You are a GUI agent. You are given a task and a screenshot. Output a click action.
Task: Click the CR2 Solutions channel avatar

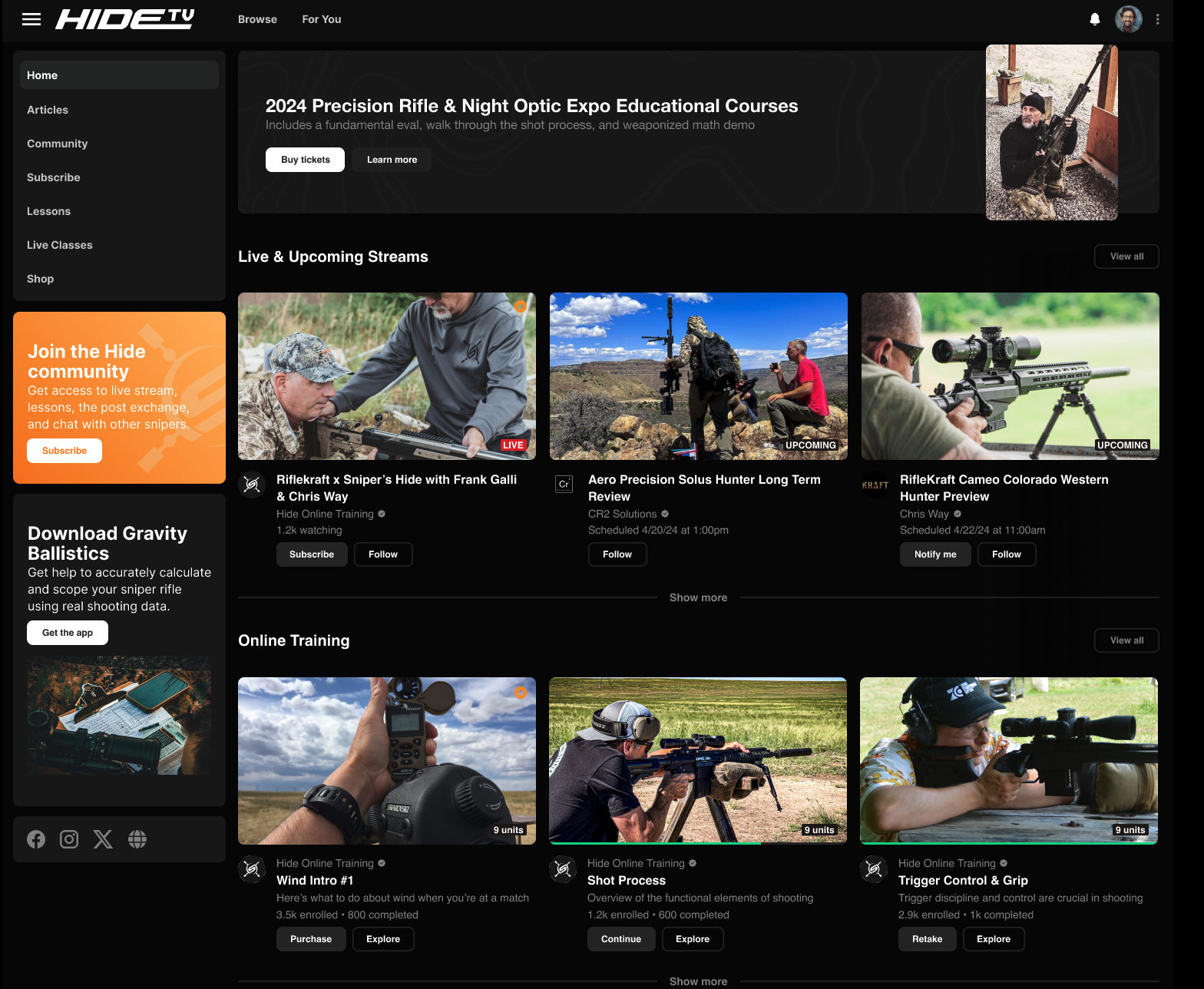pos(564,484)
